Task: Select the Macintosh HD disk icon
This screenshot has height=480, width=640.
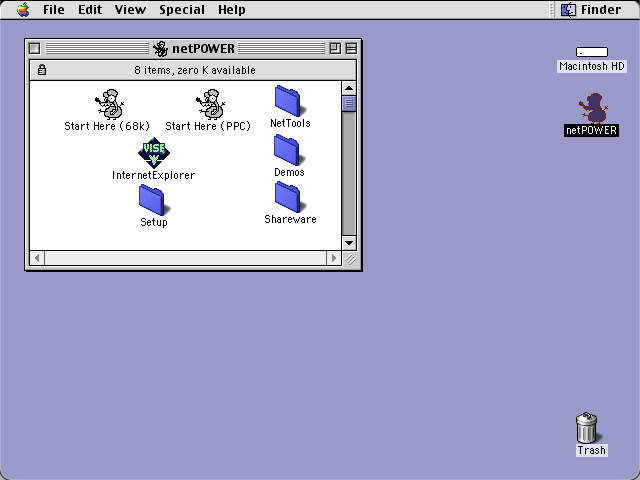Action: click(x=592, y=52)
